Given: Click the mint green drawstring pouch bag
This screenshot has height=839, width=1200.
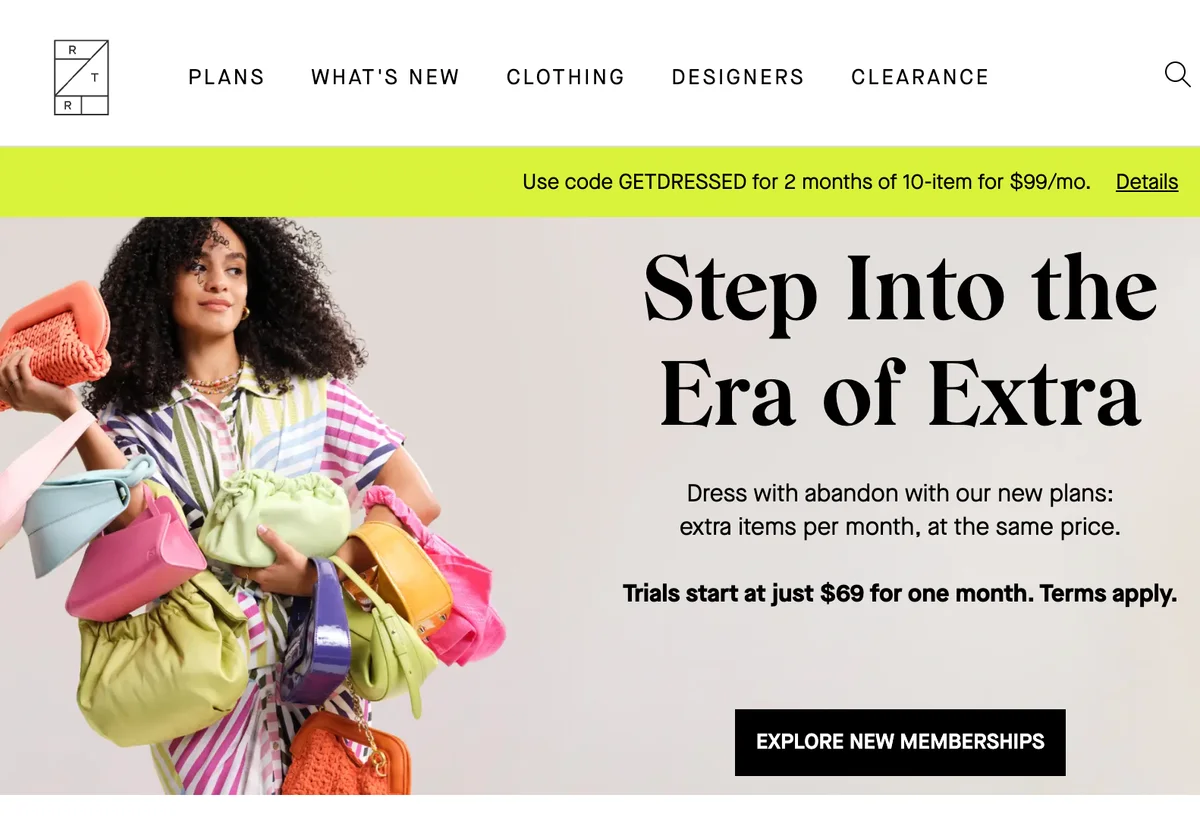Looking at the screenshot, I should [274, 517].
